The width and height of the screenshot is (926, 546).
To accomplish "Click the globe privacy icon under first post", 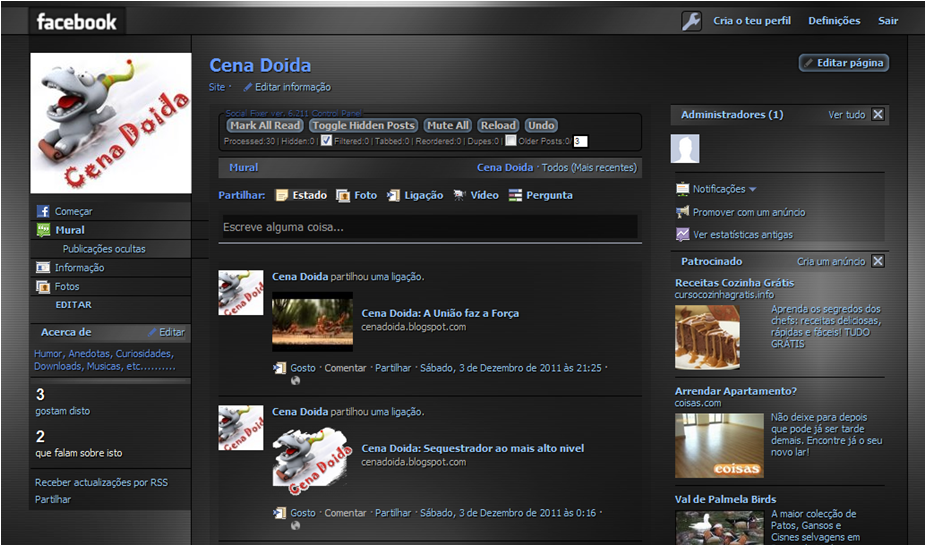I will [x=295, y=381].
